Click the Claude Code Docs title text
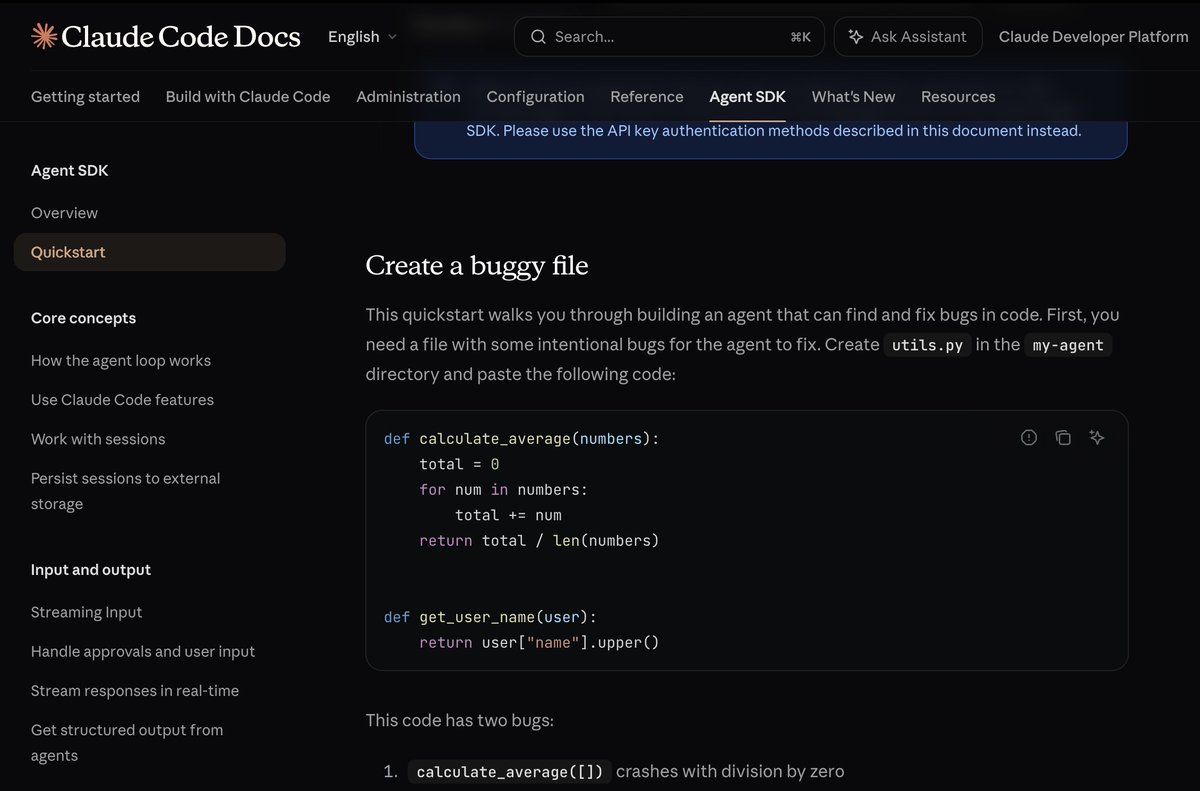Viewport: 1200px width, 791px height. coord(181,37)
